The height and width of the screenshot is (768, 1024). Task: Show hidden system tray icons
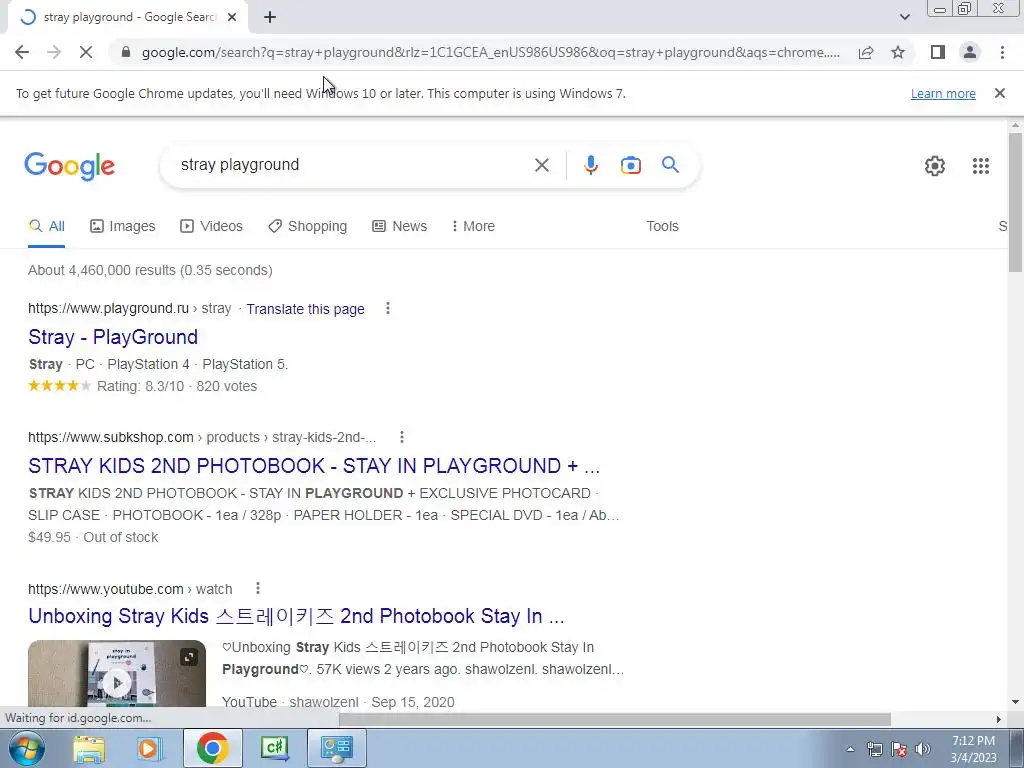(850, 749)
